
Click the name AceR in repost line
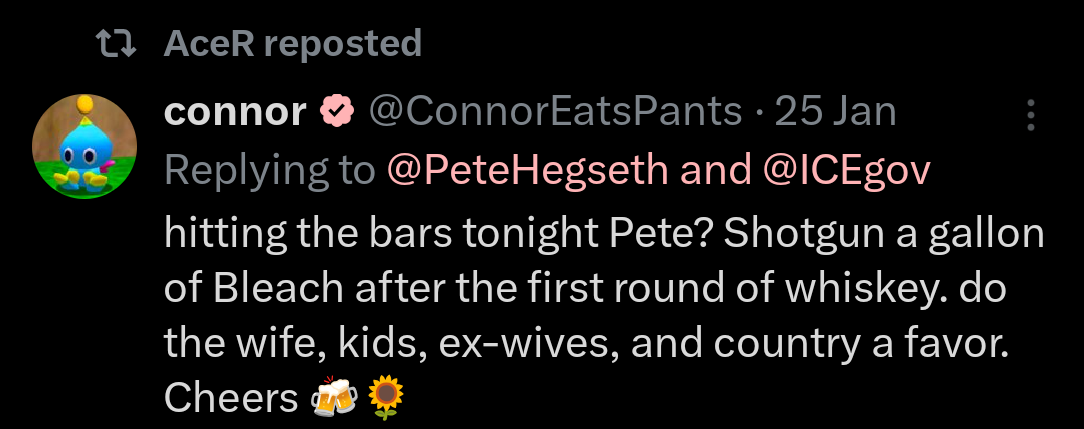coord(208,43)
